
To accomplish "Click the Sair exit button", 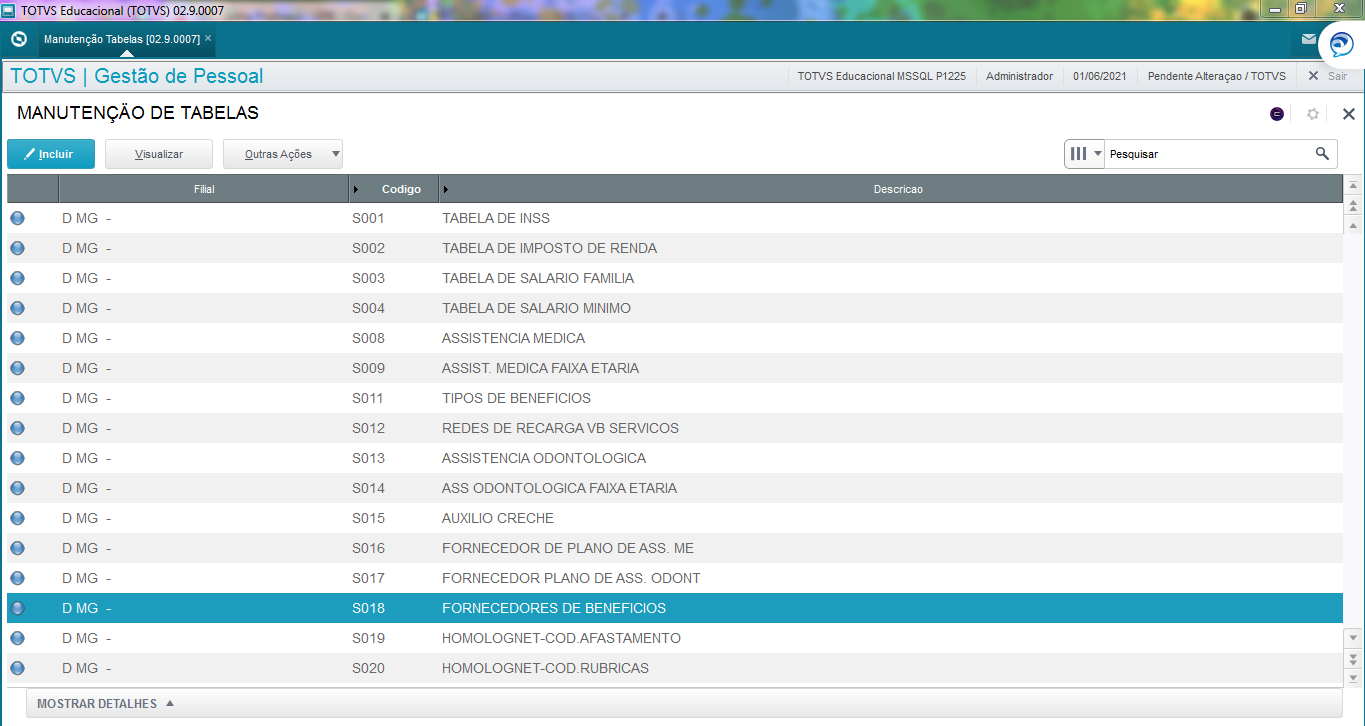I will click(1328, 76).
